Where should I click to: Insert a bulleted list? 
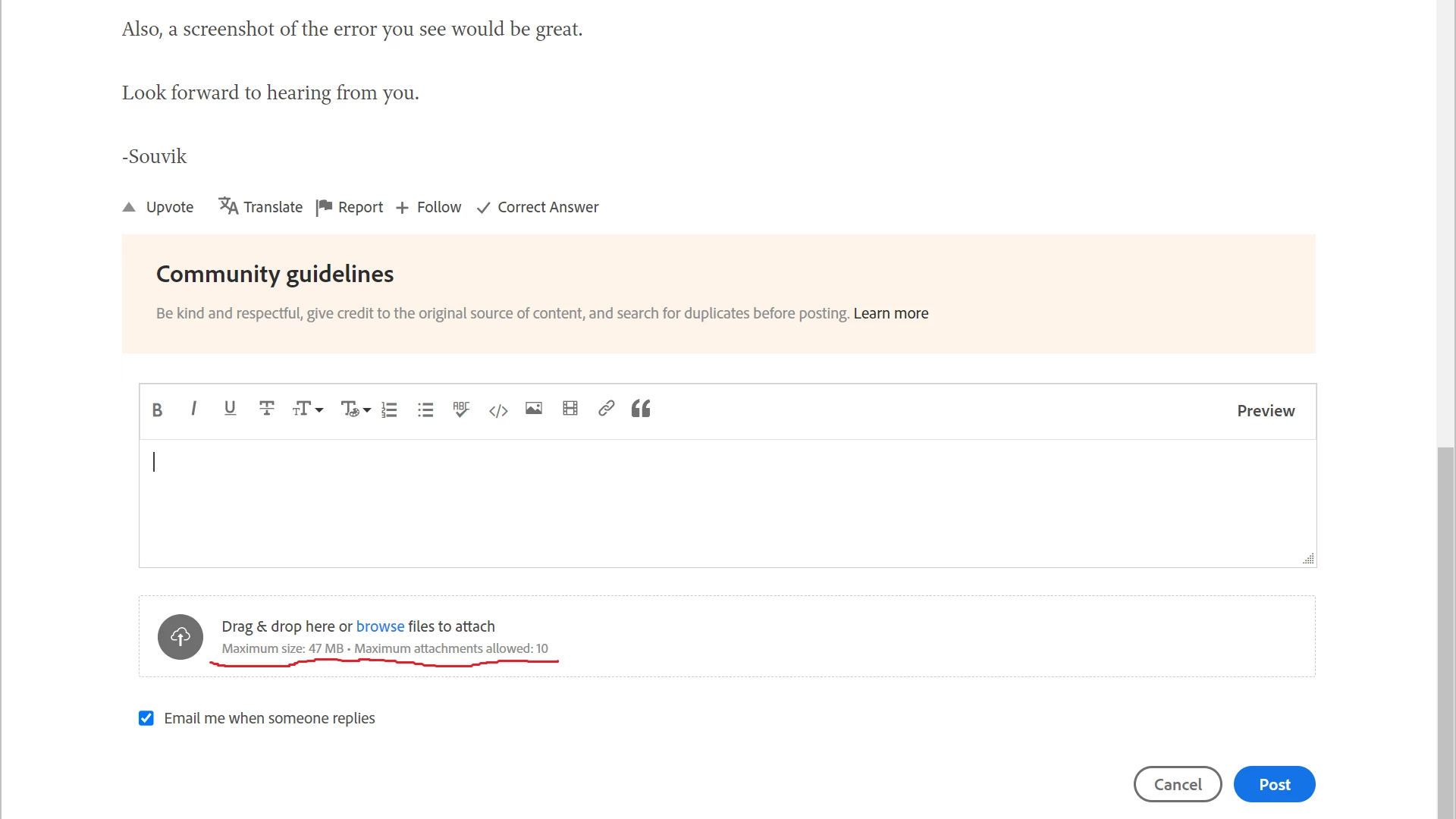click(425, 410)
